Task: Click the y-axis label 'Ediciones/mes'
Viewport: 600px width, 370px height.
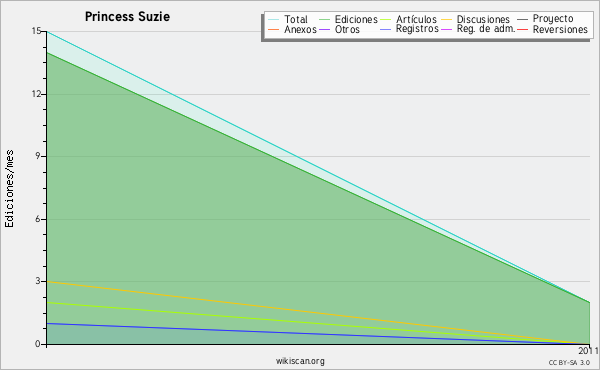Action: 9,189
